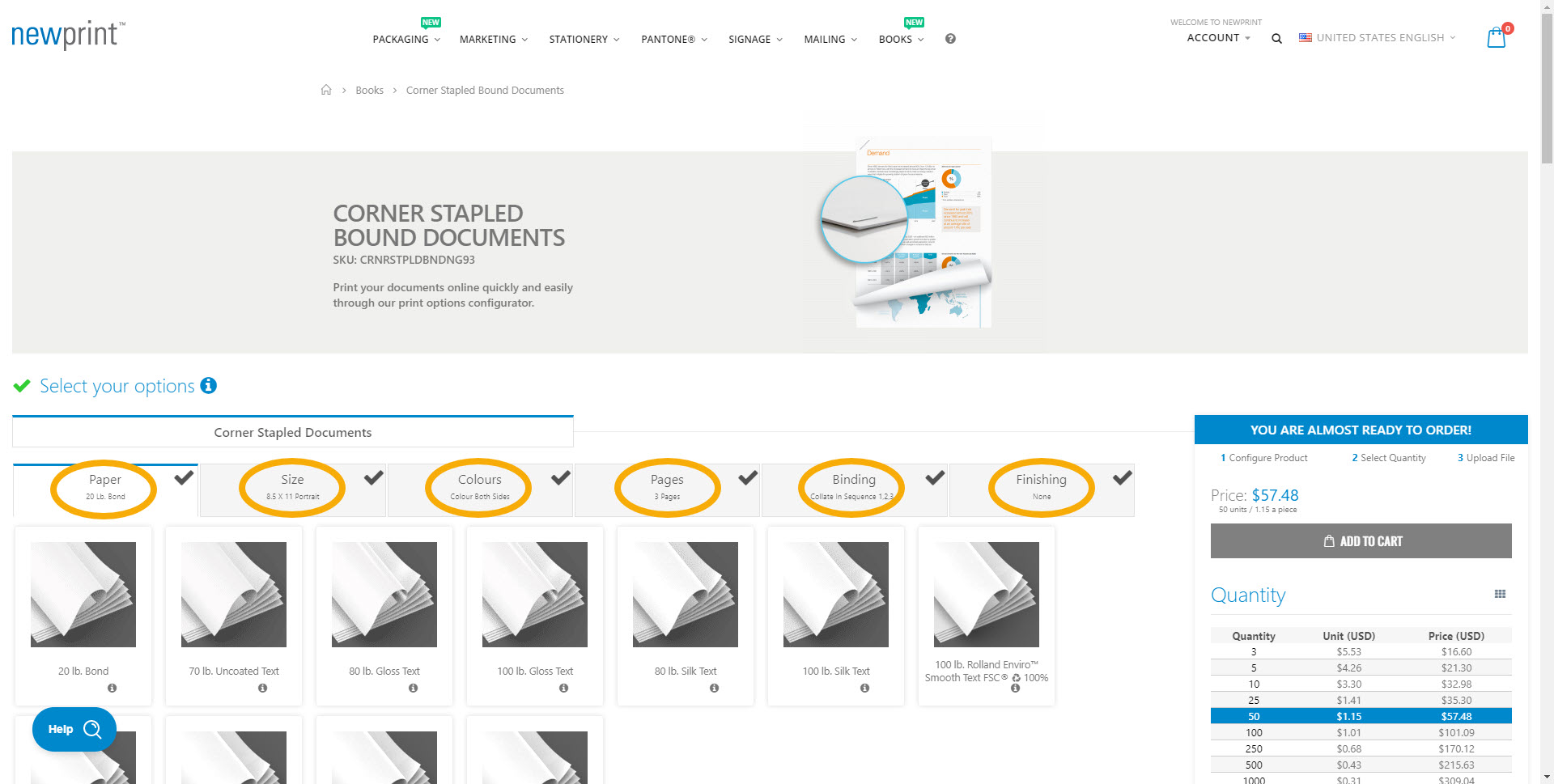Select the Paper option tab
This screenshot has height=784, width=1554.
(105, 489)
